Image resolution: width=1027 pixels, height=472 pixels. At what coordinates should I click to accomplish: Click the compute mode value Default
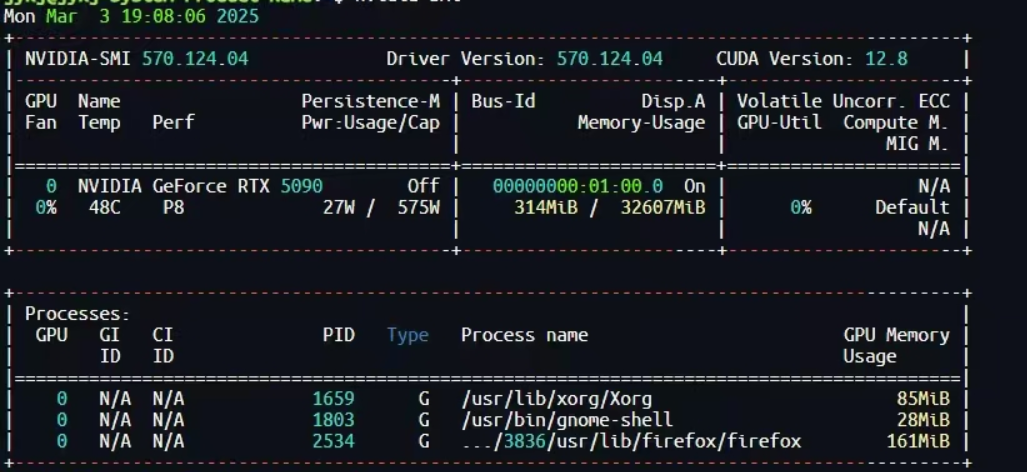(x=912, y=208)
